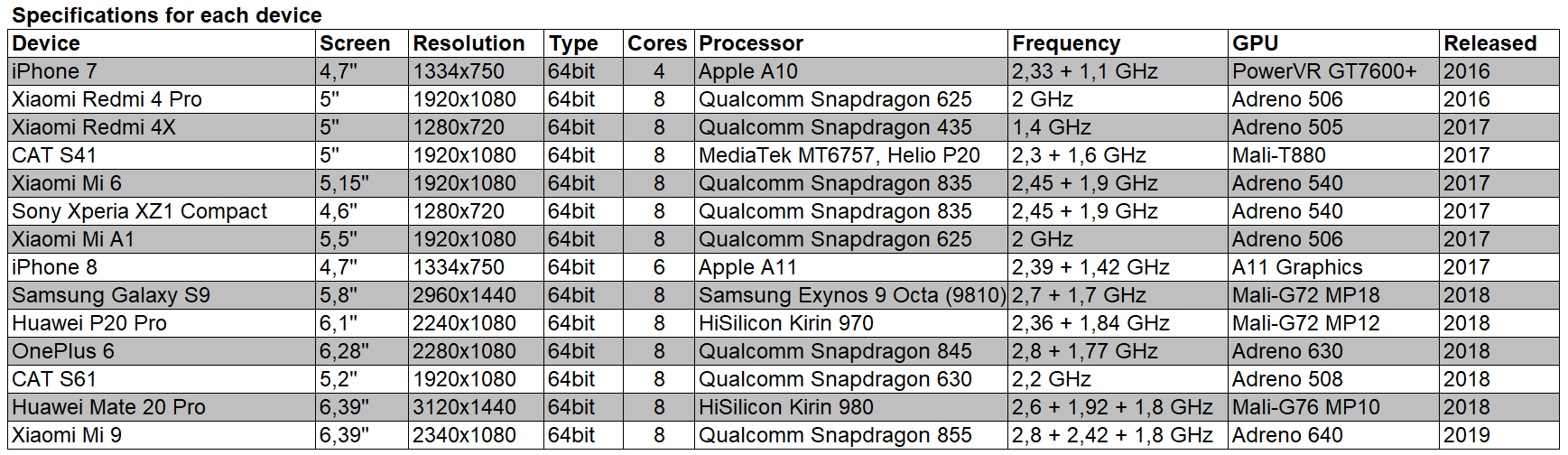Click the Xiaomi Mi 9 cell
The image size is (1568, 455).
[x=67, y=435]
